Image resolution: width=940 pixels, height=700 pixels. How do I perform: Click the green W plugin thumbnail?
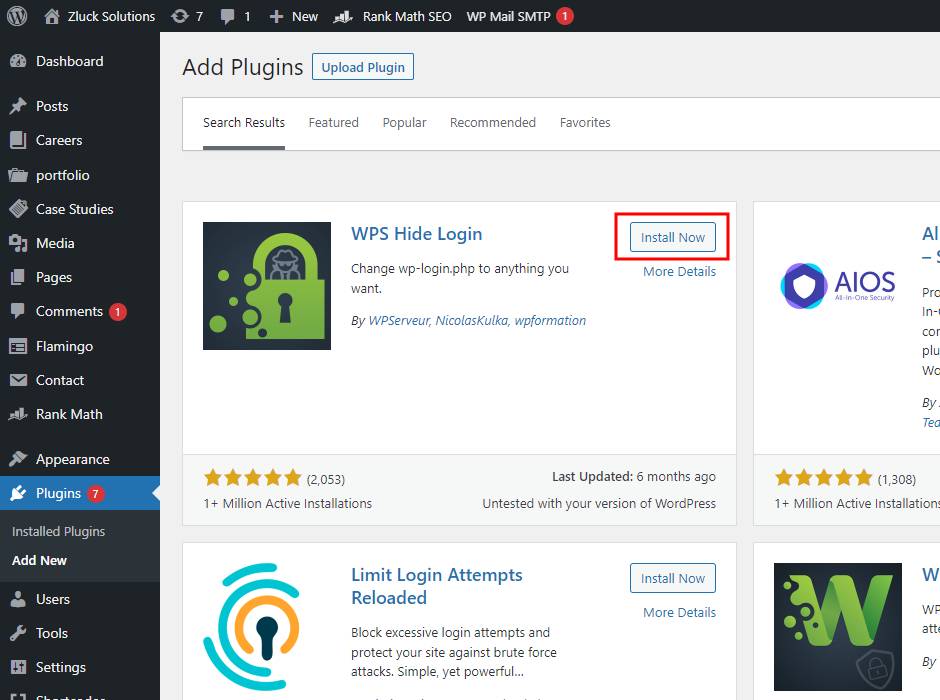point(837,627)
